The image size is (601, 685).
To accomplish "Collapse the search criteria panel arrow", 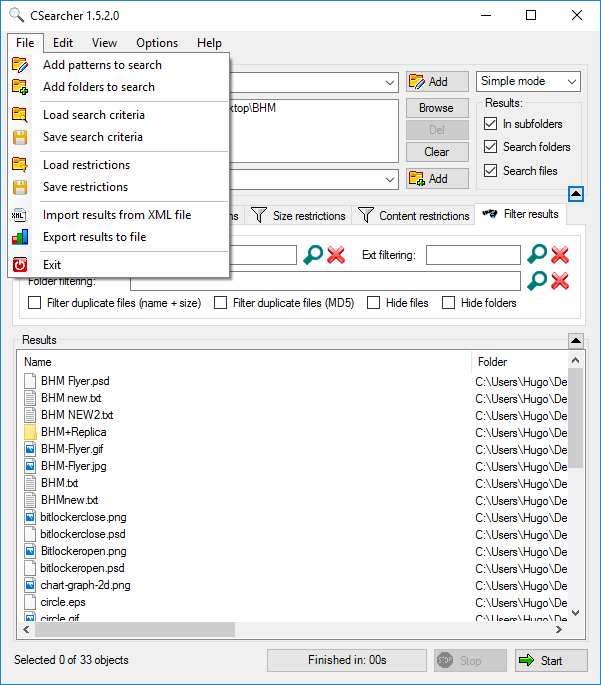I will (576, 194).
